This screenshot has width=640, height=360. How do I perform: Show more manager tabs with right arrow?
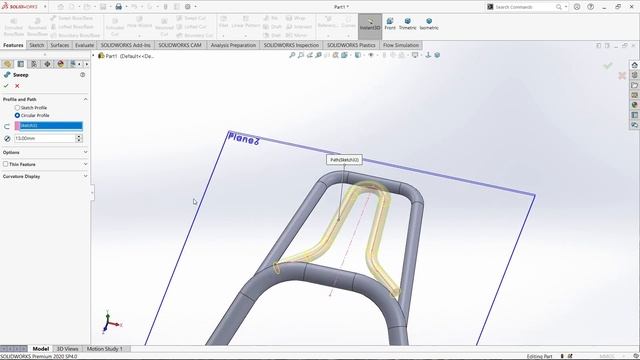(87, 64)
